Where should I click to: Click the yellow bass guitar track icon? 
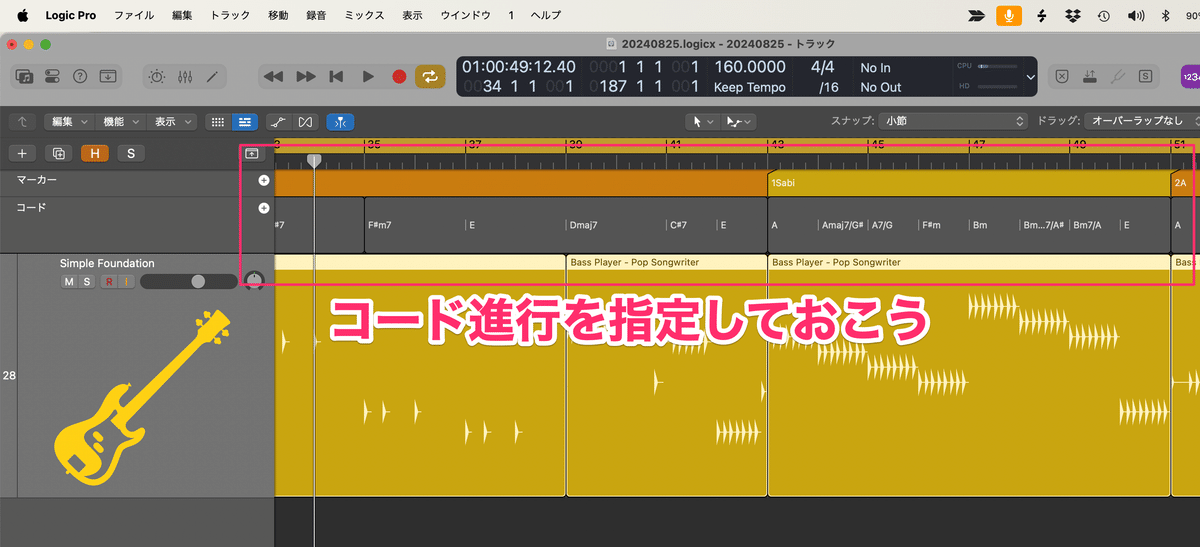click(141, 398)
